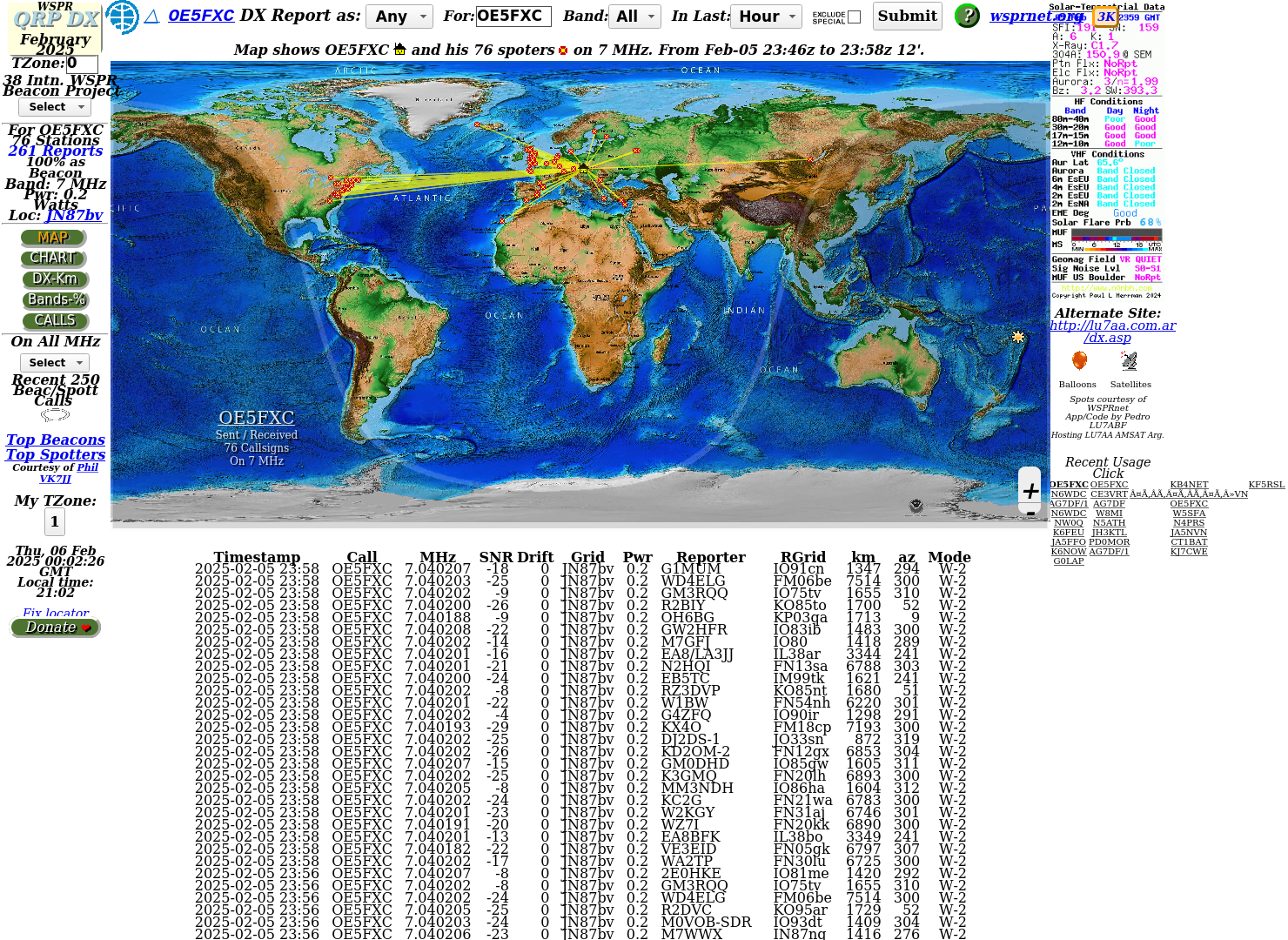Open the 'DX Report as' Any dropdown
1288x940 pixels.
[399, 17]
